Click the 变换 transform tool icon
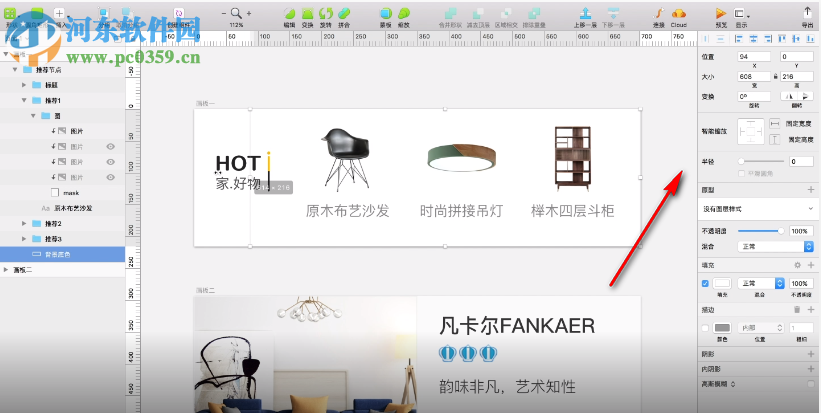The image size is (821, 413). coord(308,13)
